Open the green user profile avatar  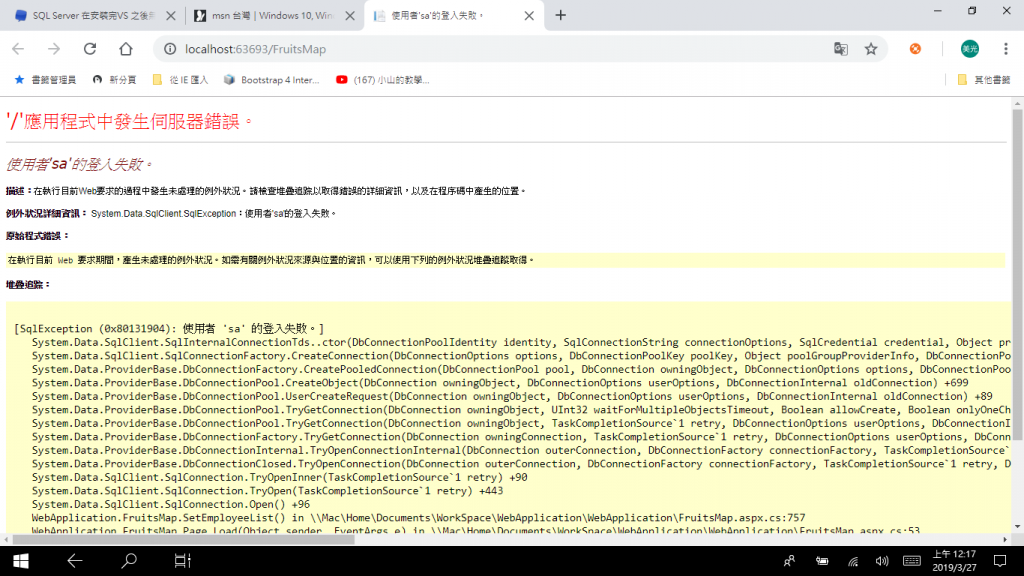(x=970, y=49)
